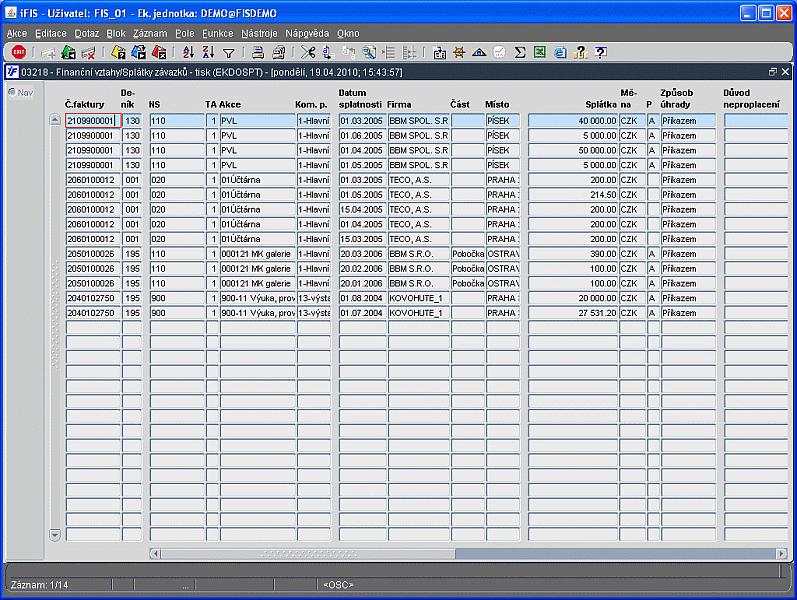This screenshot has height=600, width=797.
Task: Open the Akce menu
Action: point(17,33)
